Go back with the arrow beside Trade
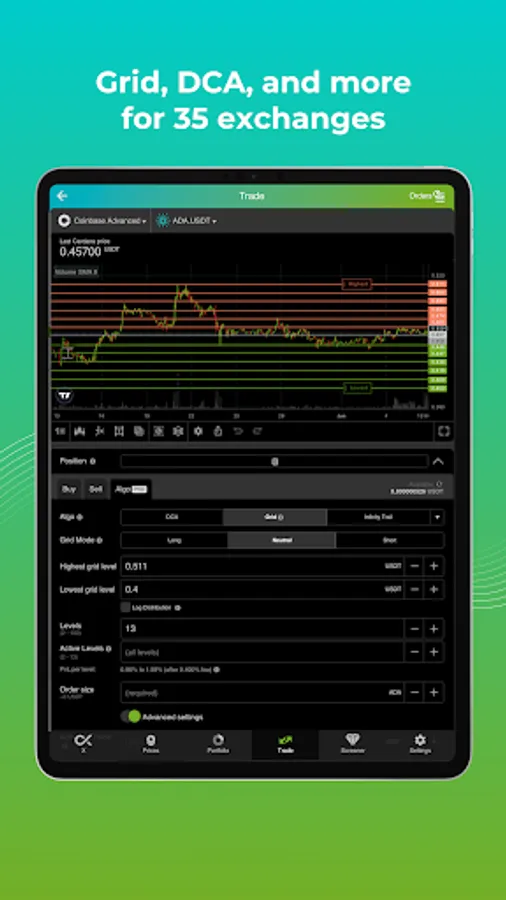 (x=62, y=196)
